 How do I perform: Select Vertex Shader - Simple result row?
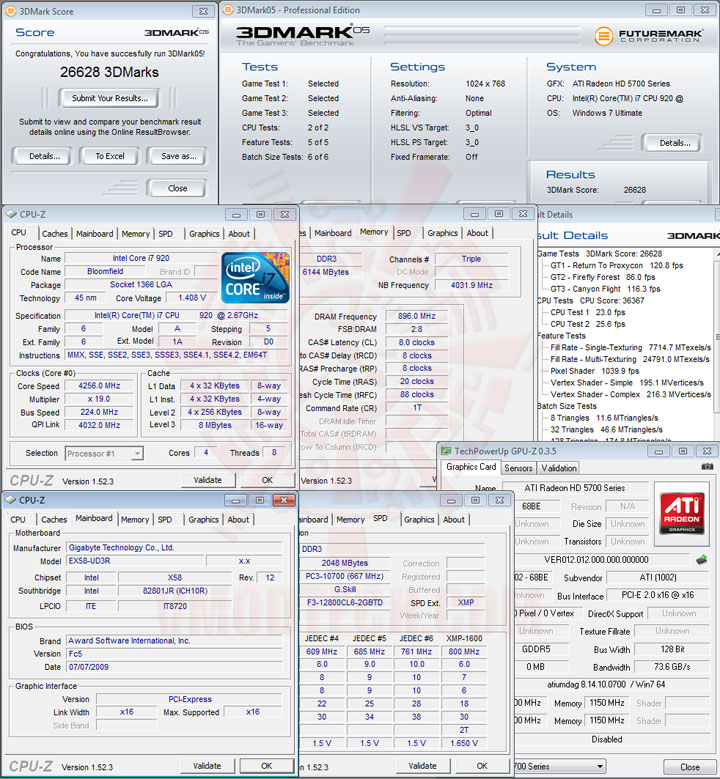pos(627,383)
